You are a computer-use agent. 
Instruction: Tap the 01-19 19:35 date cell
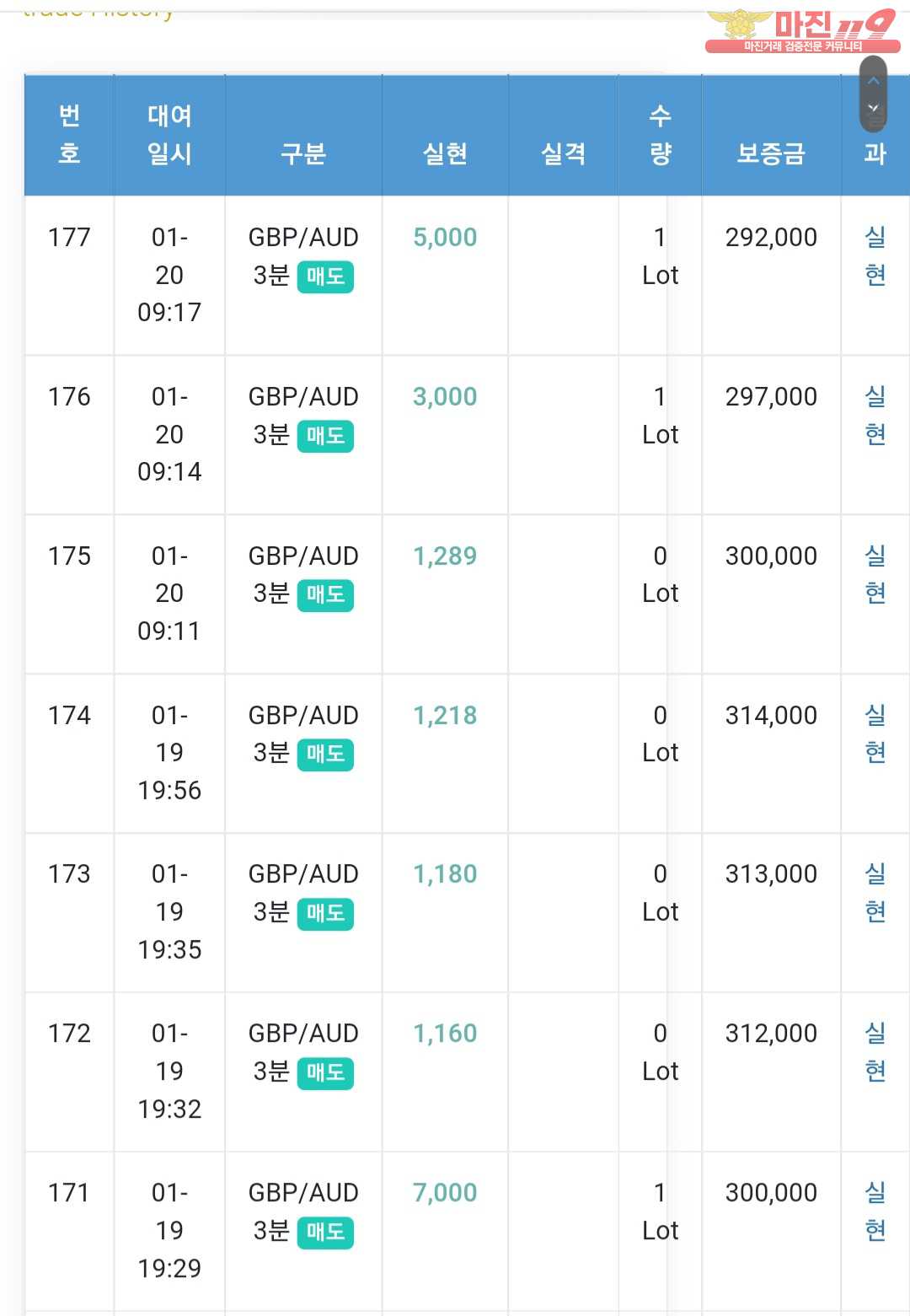pyautogui.click(x=169, y=912)
